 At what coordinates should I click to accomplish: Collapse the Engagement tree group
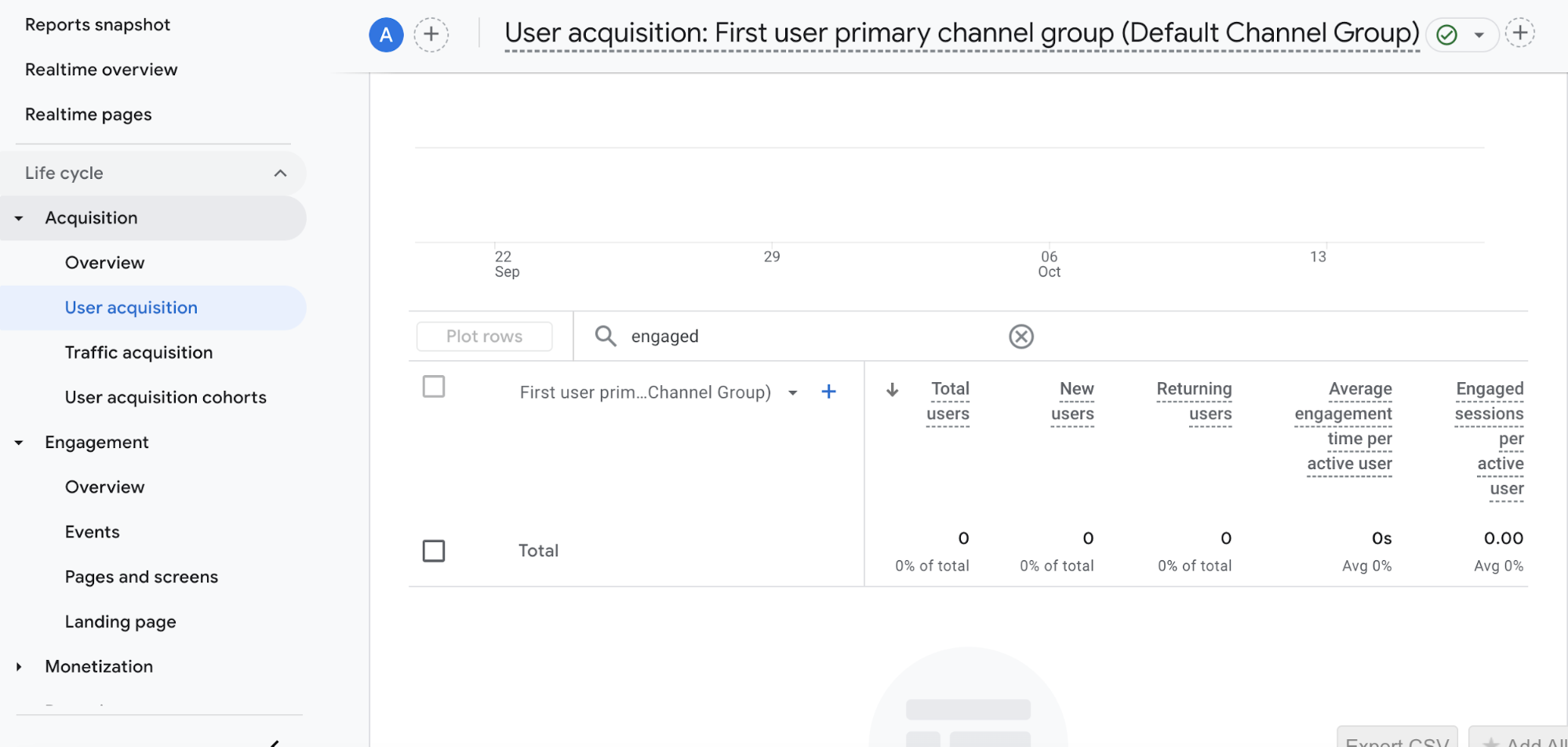[19, 443]
